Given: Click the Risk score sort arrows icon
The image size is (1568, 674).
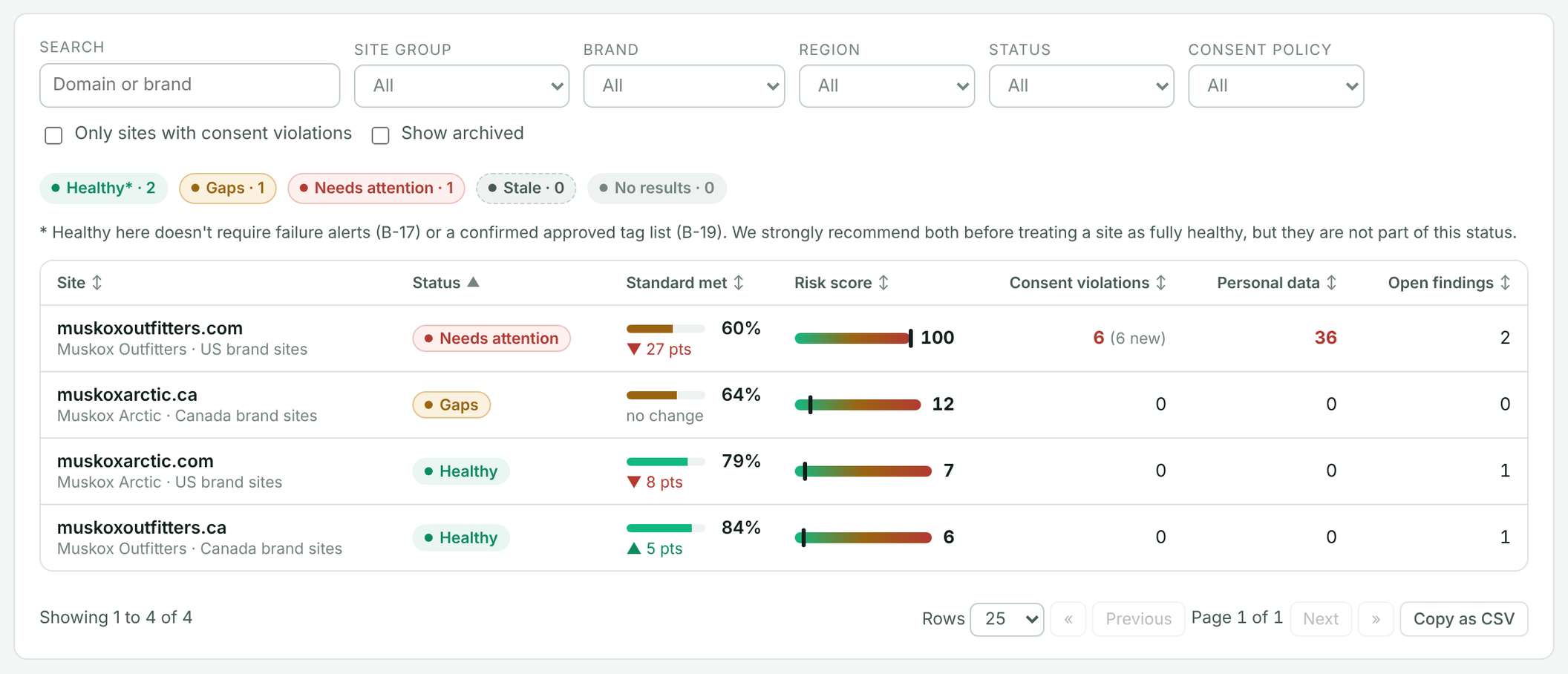Looking at the screenshot, I should (x=883, y=283).
